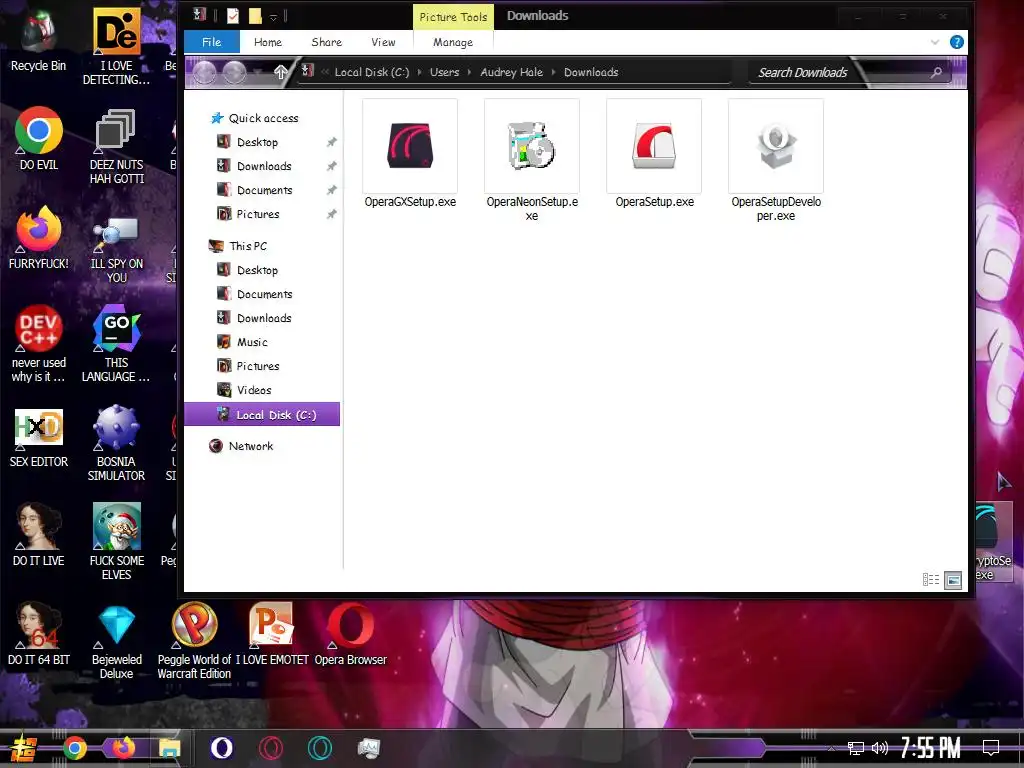Go forward with the navigation forward button
This screenshot has width=1024, height=768.
[234, 72]
